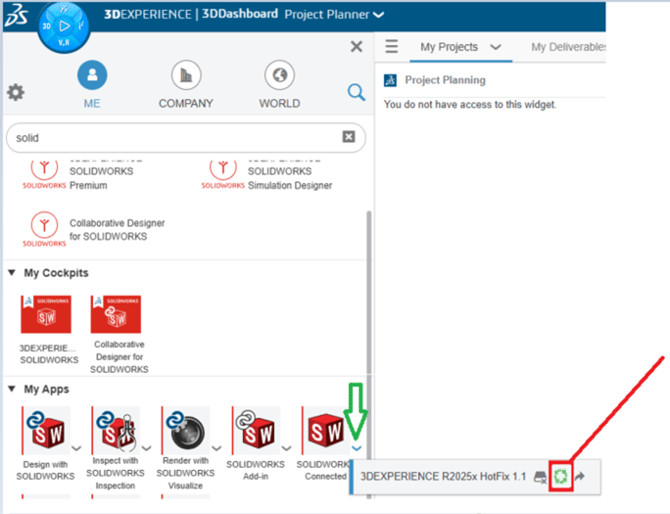Launch Render with SOLIDWORKS Visualize app
670x514 pixels.
coord(186,431)
